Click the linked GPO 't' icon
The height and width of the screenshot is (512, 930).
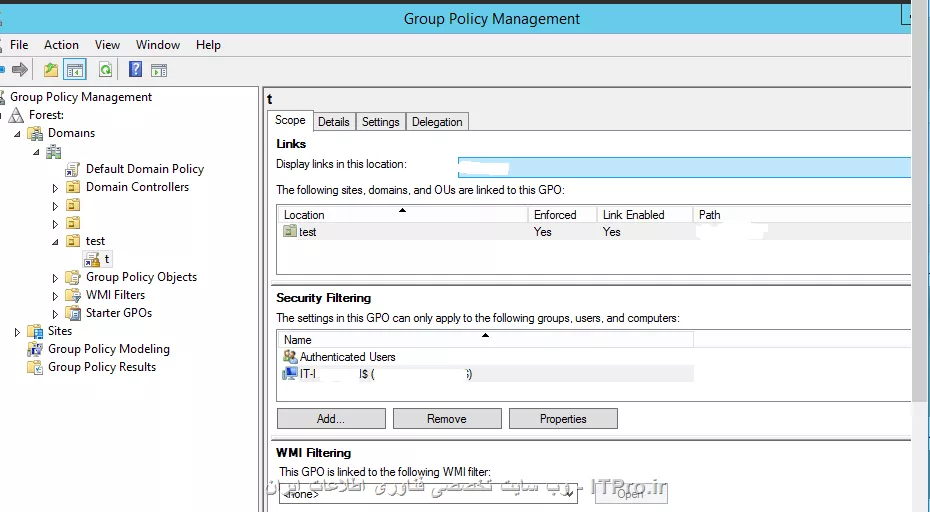92,259
